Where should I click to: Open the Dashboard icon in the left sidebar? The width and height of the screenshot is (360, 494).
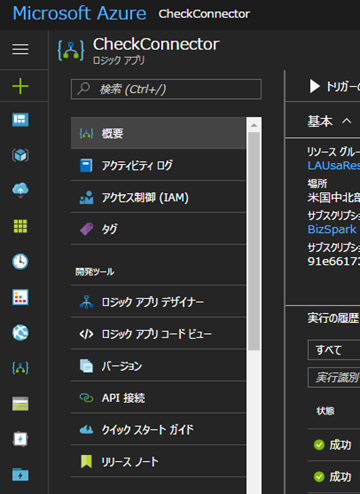(x=20, y=120)
